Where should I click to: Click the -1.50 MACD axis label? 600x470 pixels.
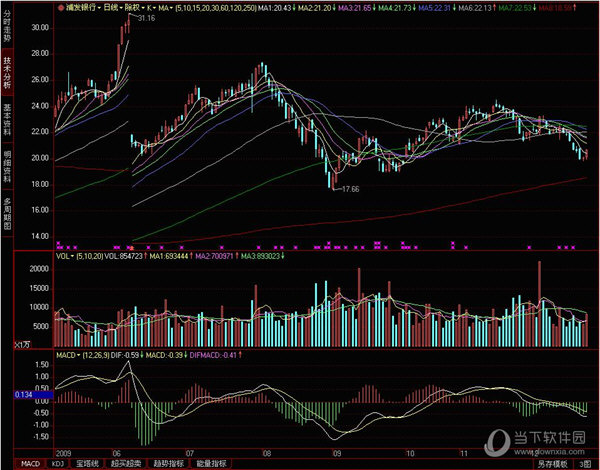point(41,437)
